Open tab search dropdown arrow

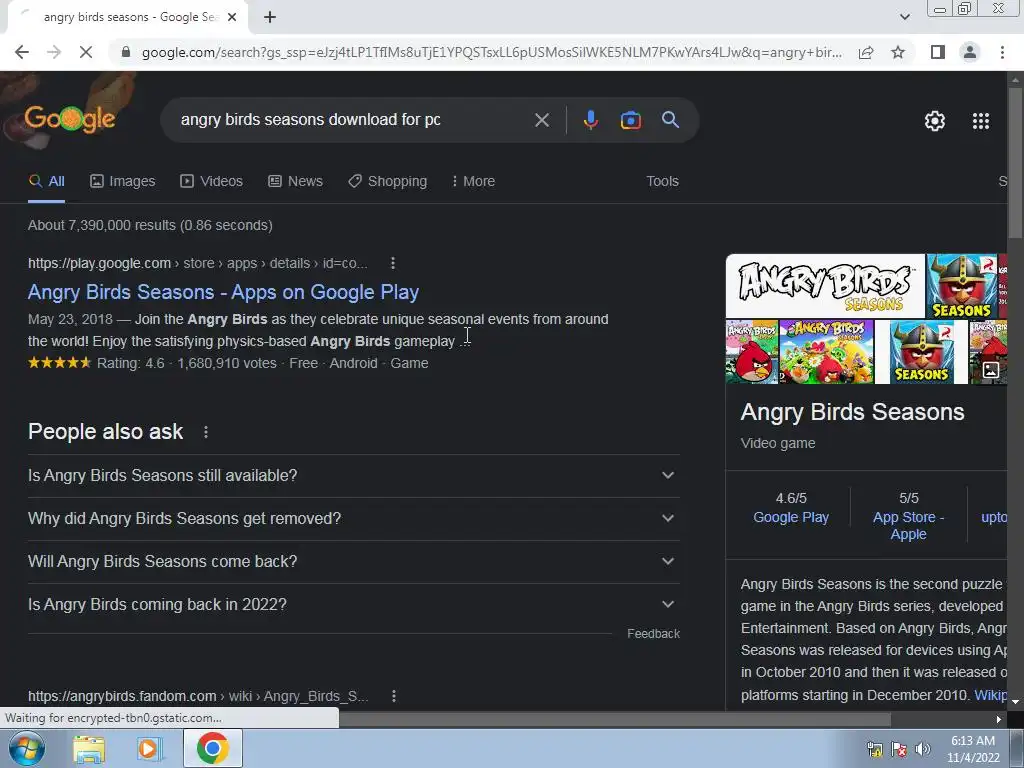pos(904,17)
